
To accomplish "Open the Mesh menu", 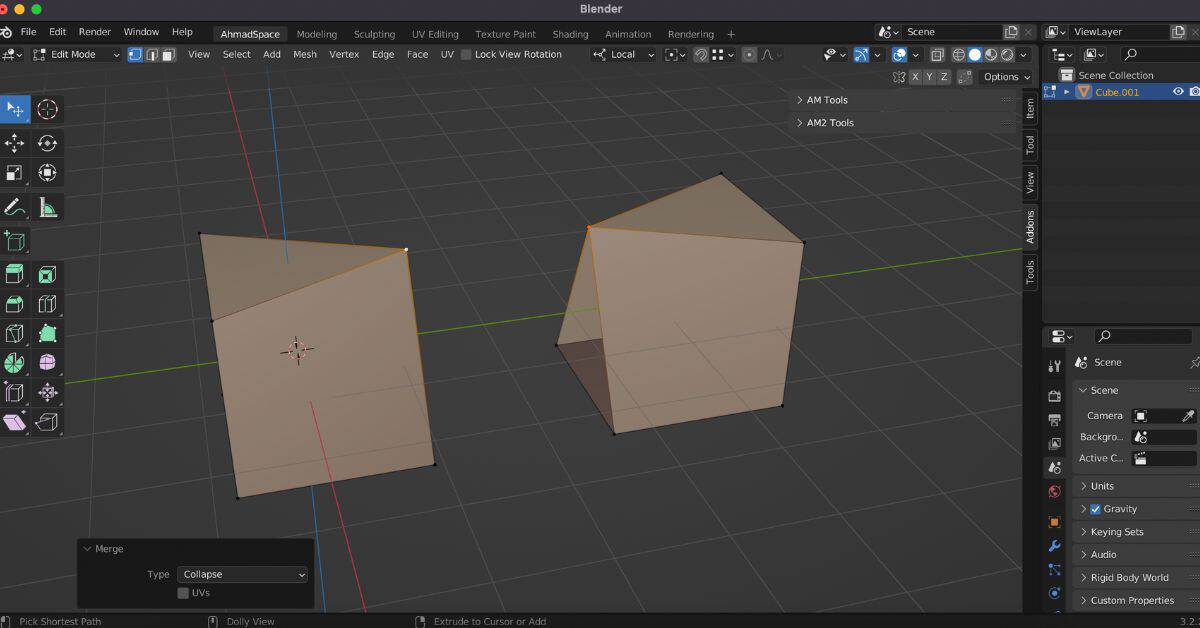I will (305, 54).
